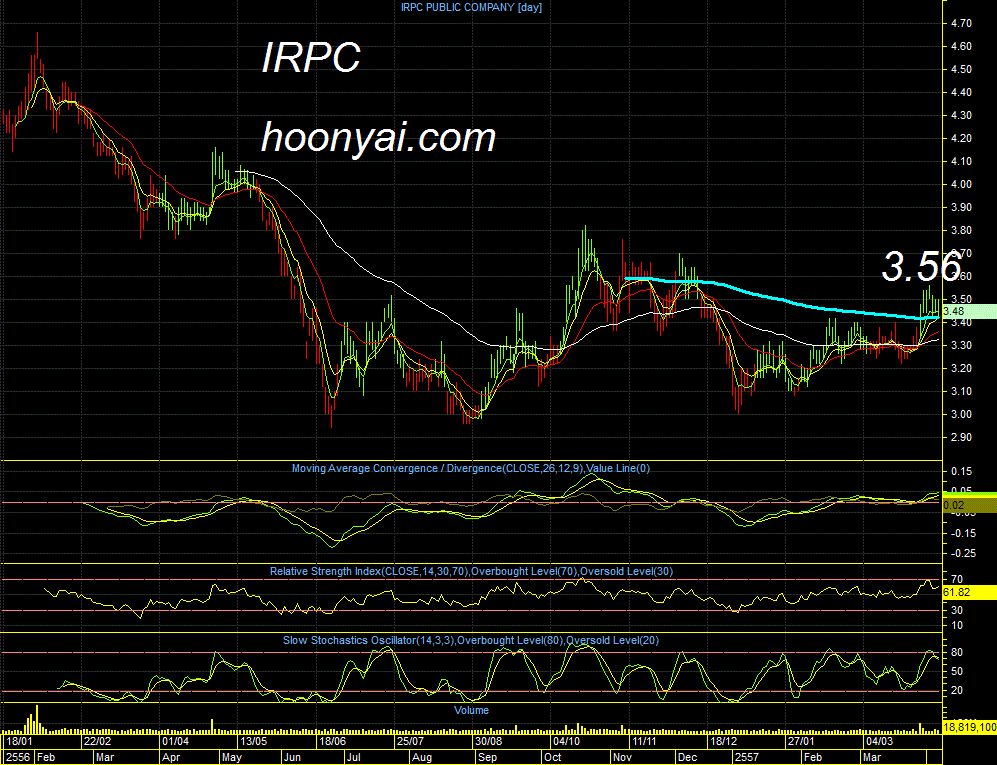Click the 50 level on Stochastics axis

[957, 672]
